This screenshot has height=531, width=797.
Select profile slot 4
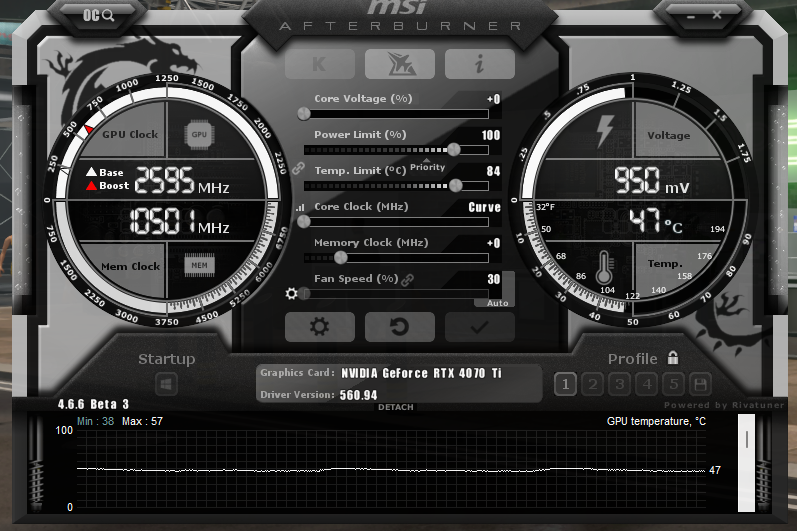tap(647, 384)
